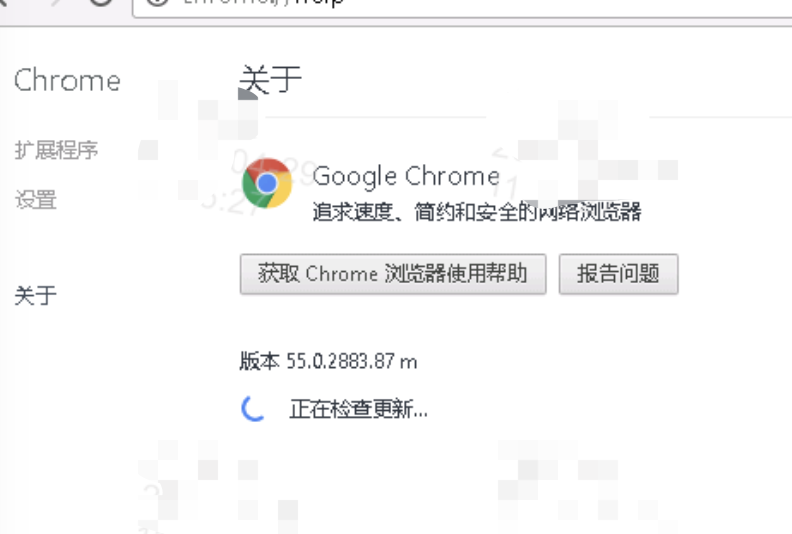Click the 关于 page heading
The width and height of the screenshot is (792, 534).
(270, 79)
